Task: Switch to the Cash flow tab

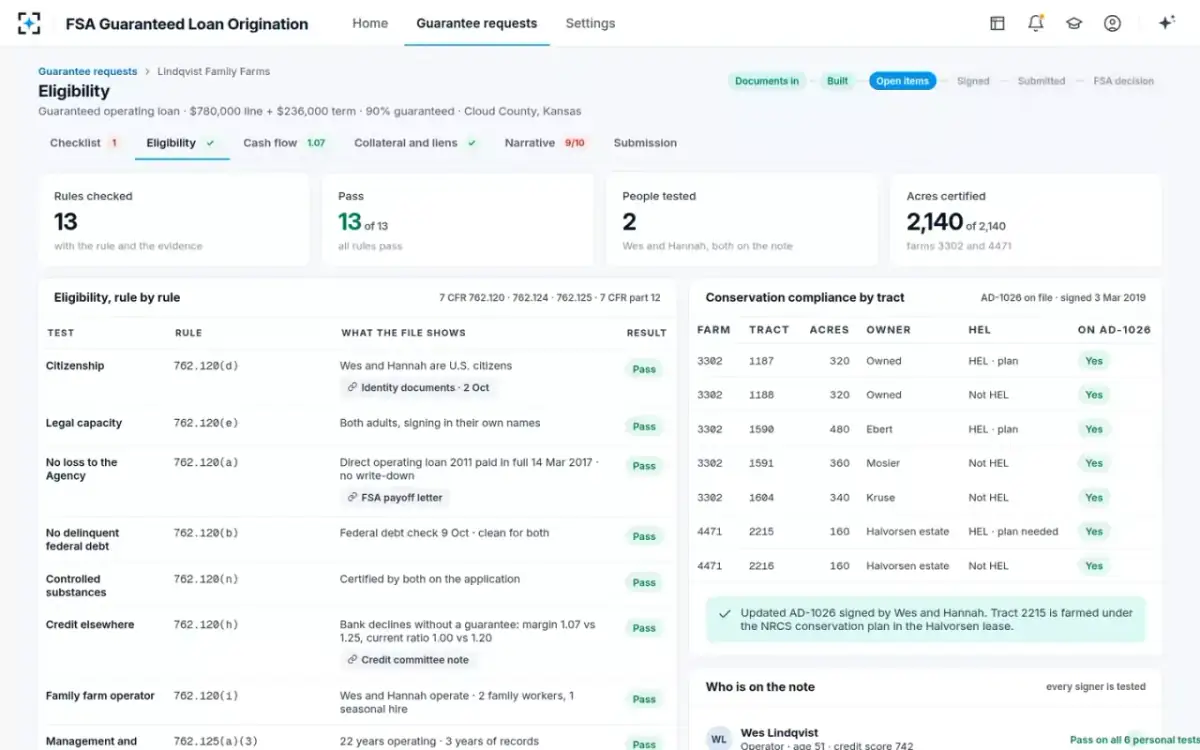Action: coord(284,143)
